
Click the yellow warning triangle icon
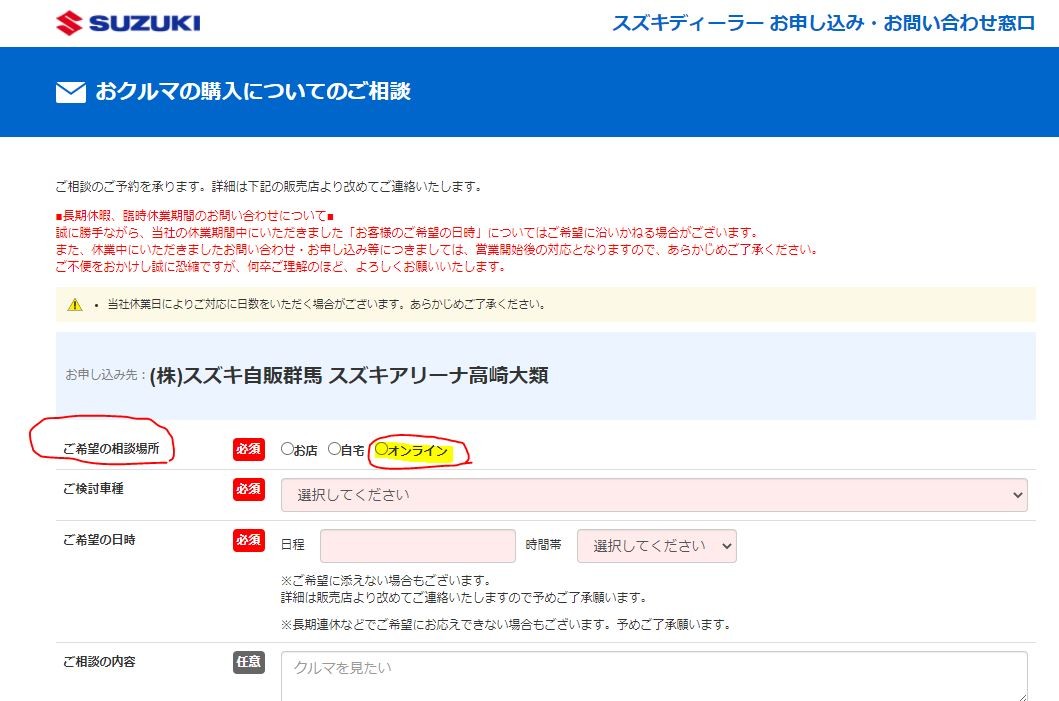75,305
